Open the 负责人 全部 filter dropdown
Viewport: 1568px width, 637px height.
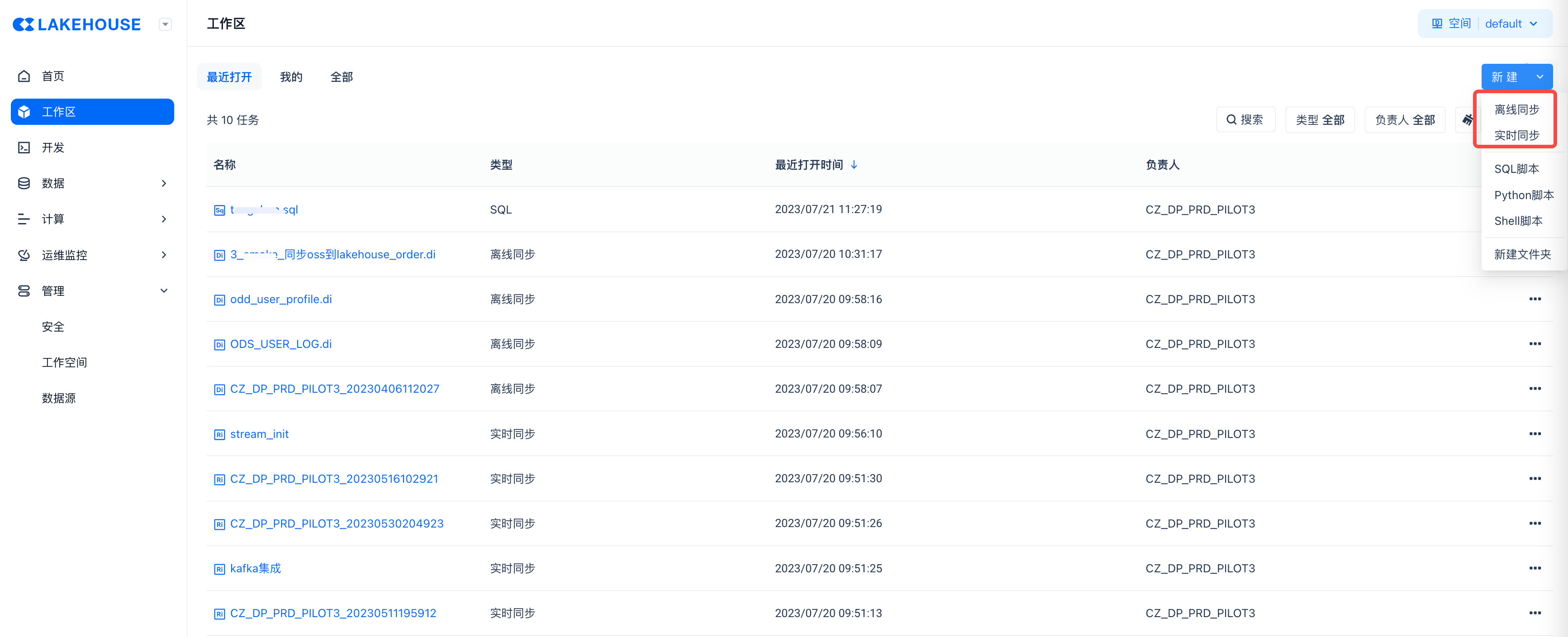pyautogui.click(x=1404, y=120)
